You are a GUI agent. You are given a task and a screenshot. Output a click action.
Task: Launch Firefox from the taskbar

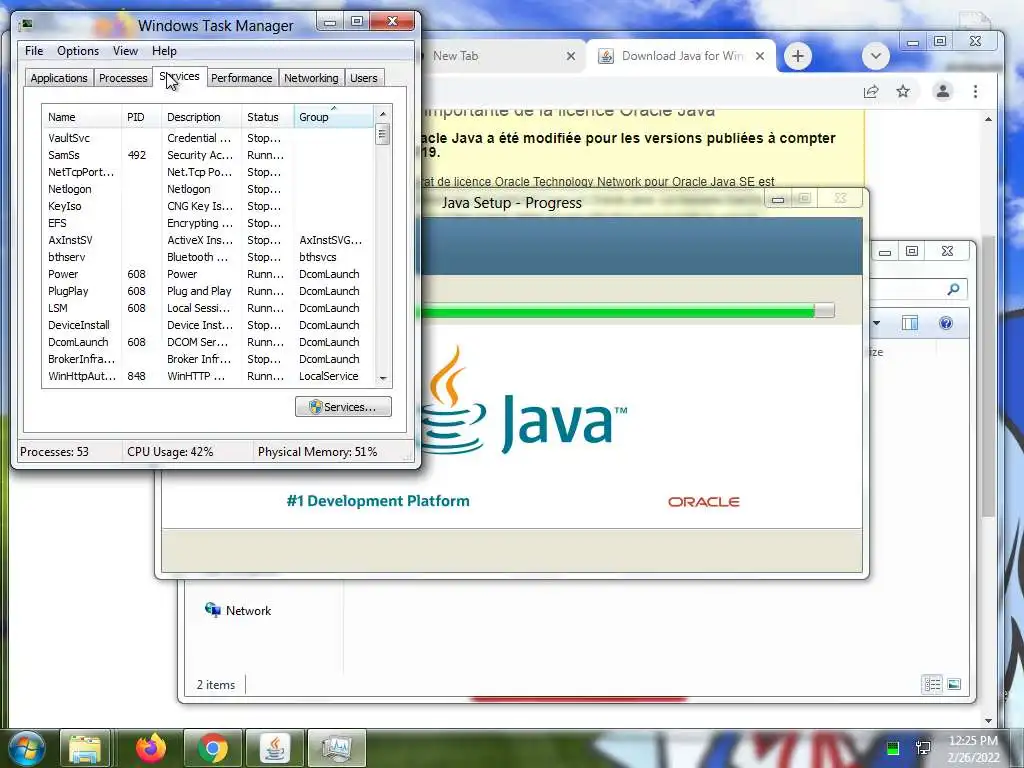(151, 748)
